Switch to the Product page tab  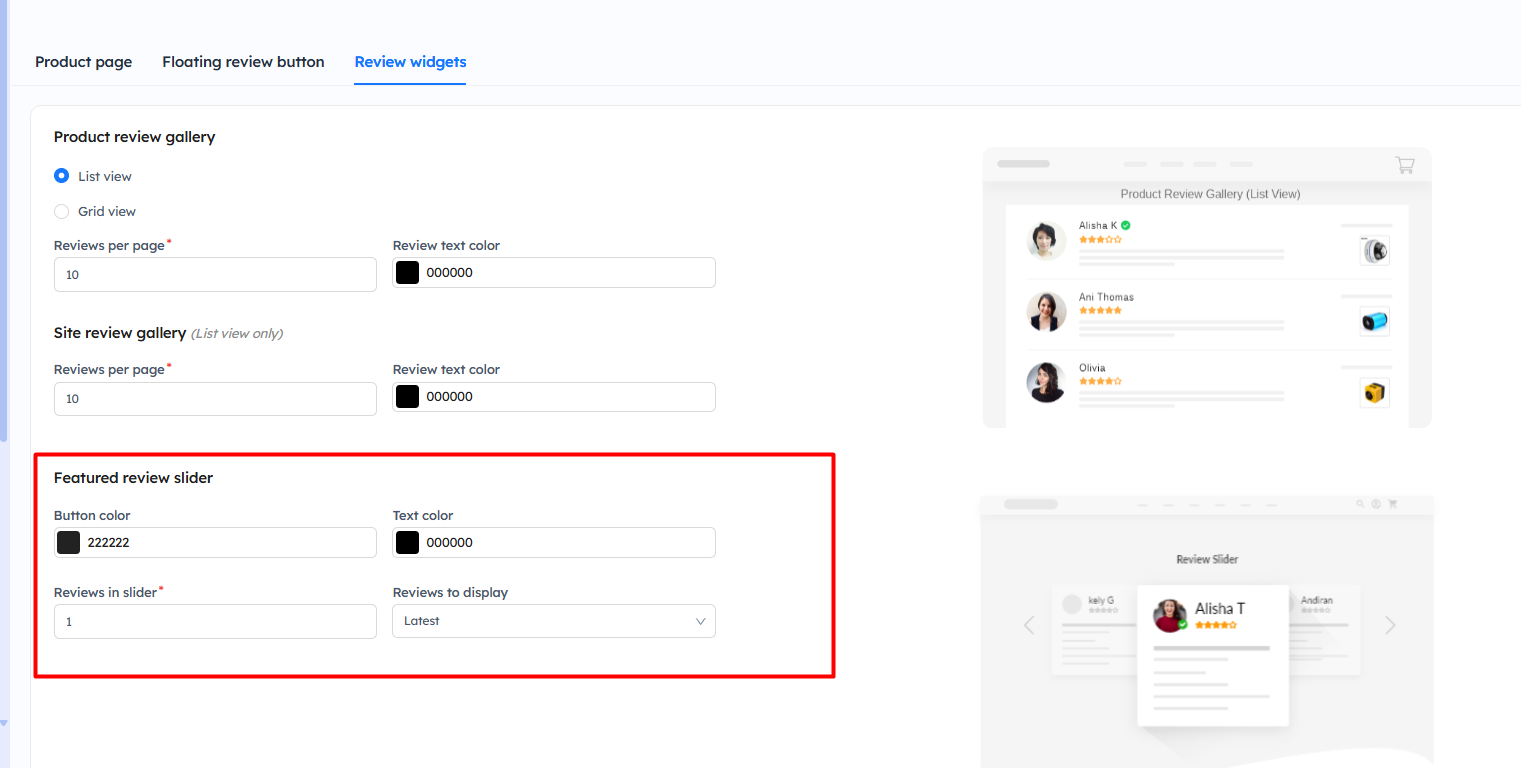point(83,62)
